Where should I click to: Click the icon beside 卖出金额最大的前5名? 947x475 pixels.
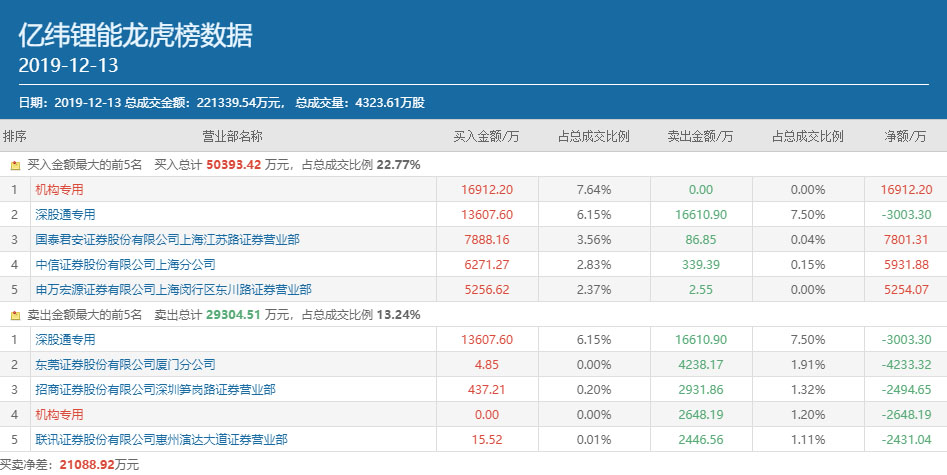pos(15,315)
